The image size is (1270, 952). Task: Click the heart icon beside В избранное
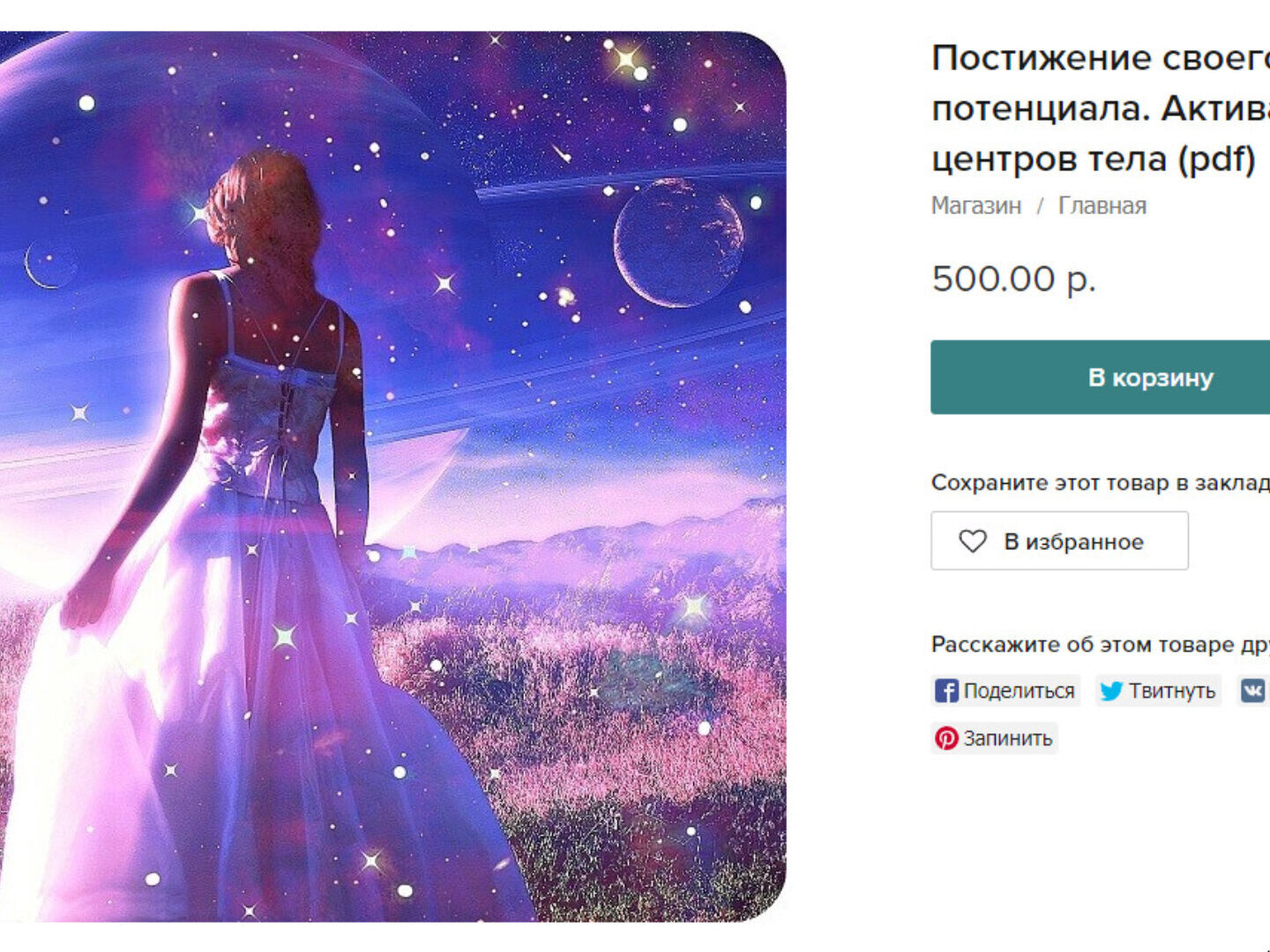(972, 541)
